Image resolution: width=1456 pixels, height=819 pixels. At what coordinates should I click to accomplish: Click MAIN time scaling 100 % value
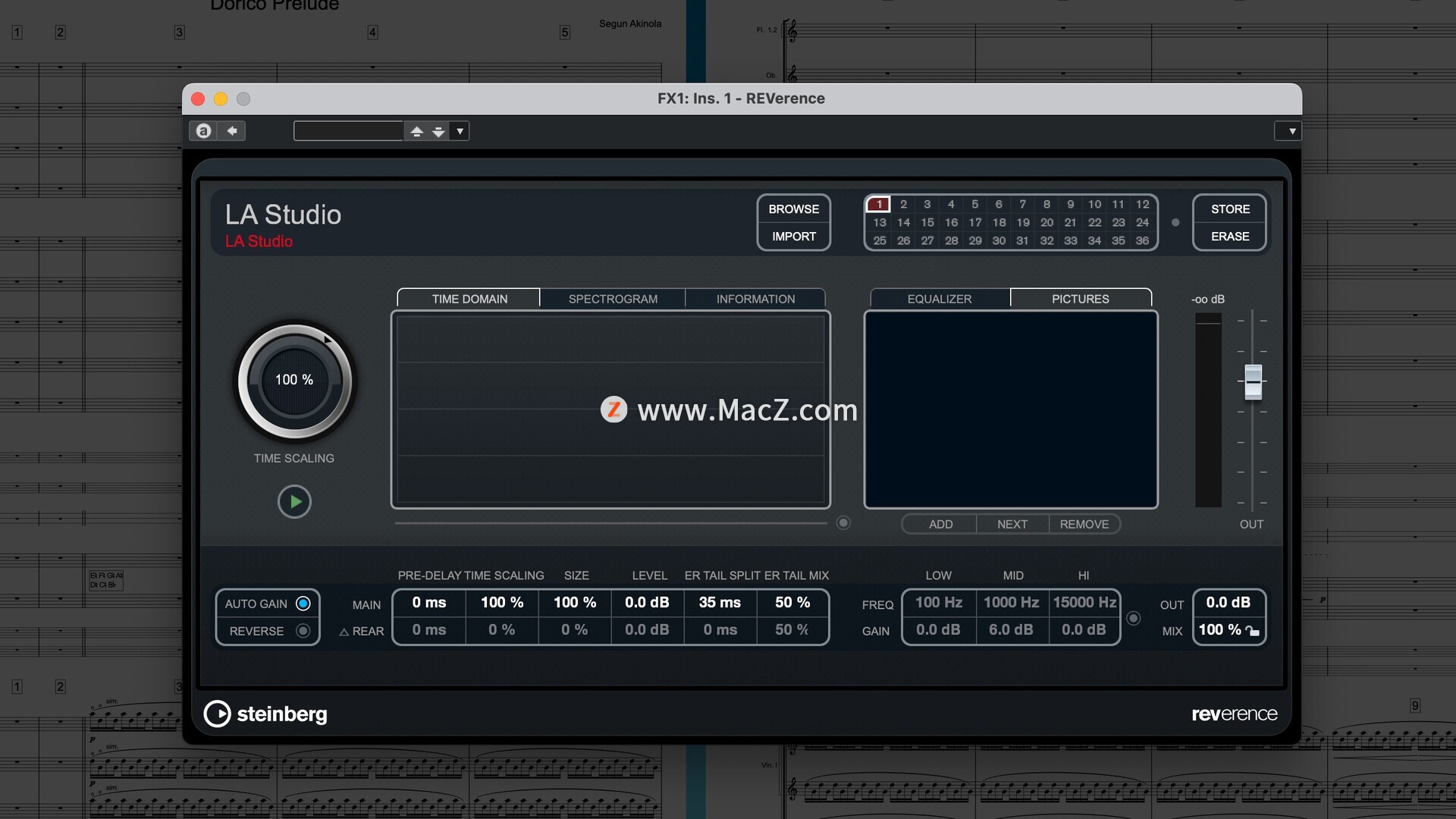coord(501,602)
